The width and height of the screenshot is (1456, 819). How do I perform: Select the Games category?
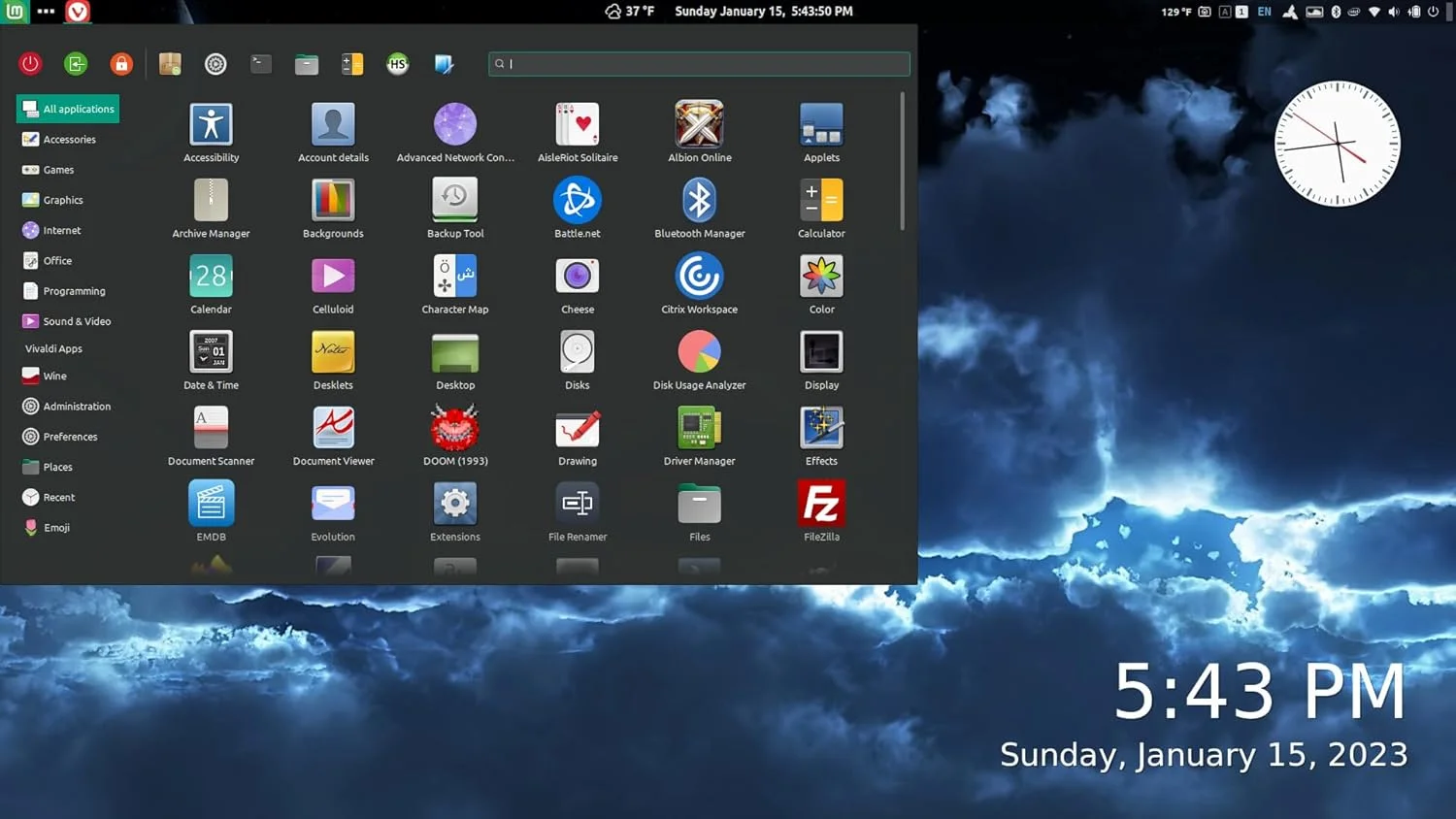pos(58,170)
